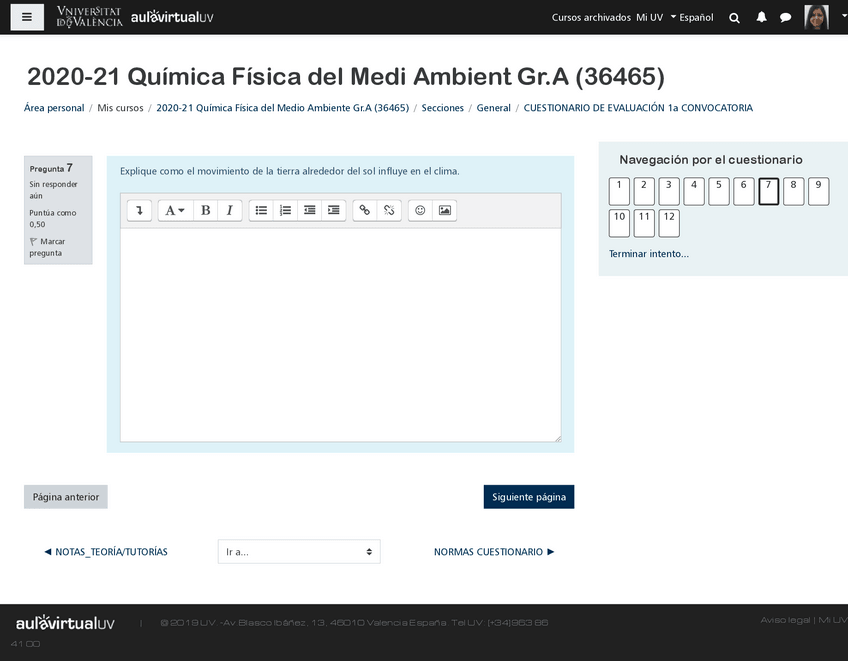The height and width of the screenshot is (661, 848).
Task: Open the emoticon picker
Action: [420, 210]
